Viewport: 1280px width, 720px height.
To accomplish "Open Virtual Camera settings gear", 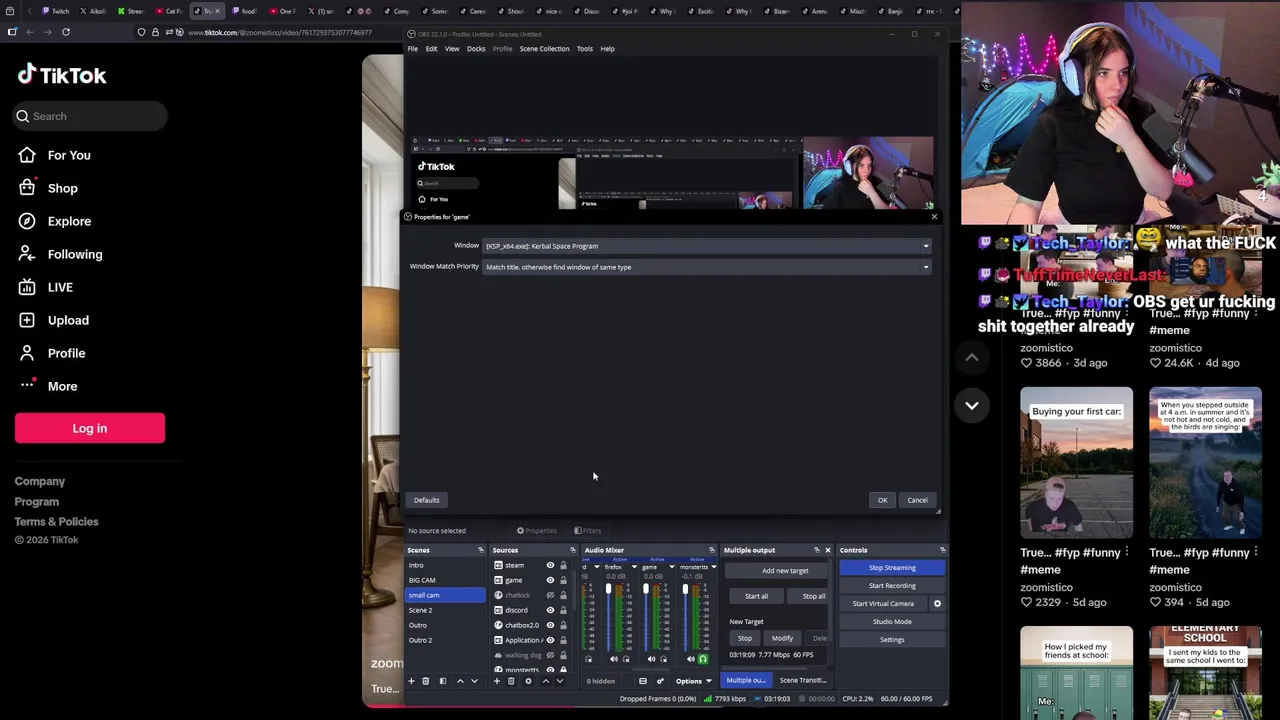I will (937, 603).
